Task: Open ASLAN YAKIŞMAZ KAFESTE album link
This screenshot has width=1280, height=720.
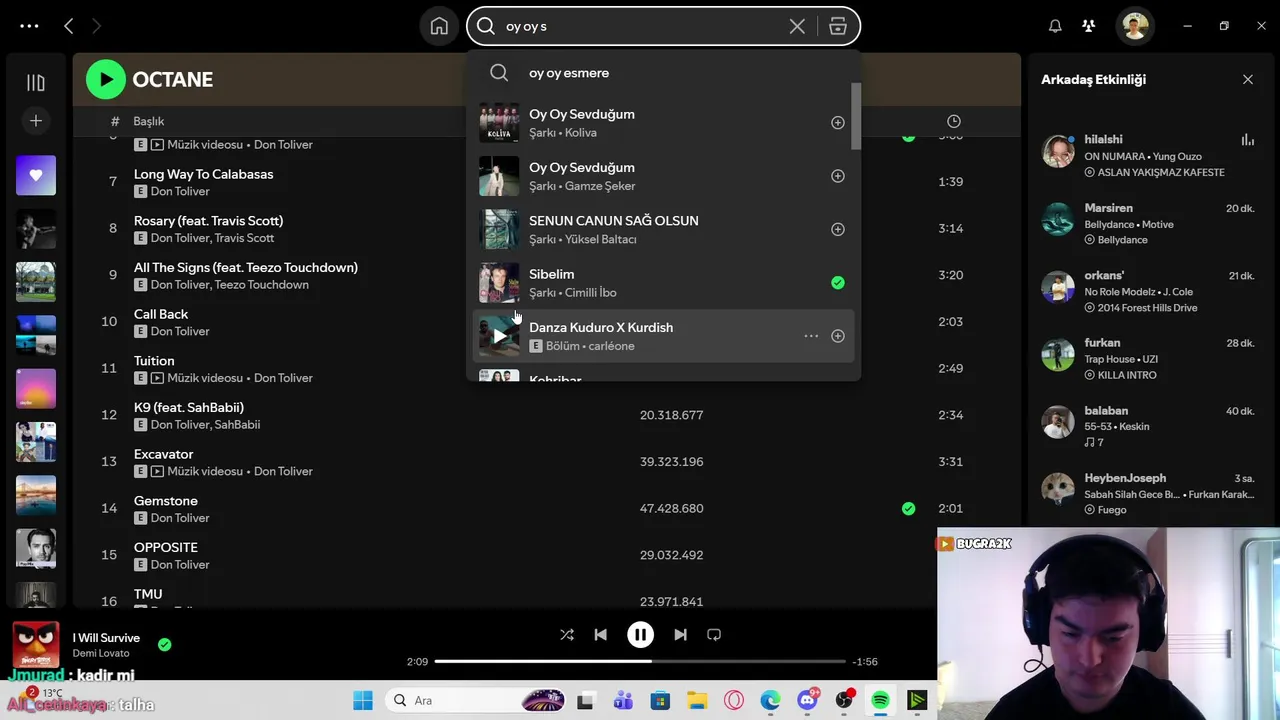Action: coord(1161,172)
